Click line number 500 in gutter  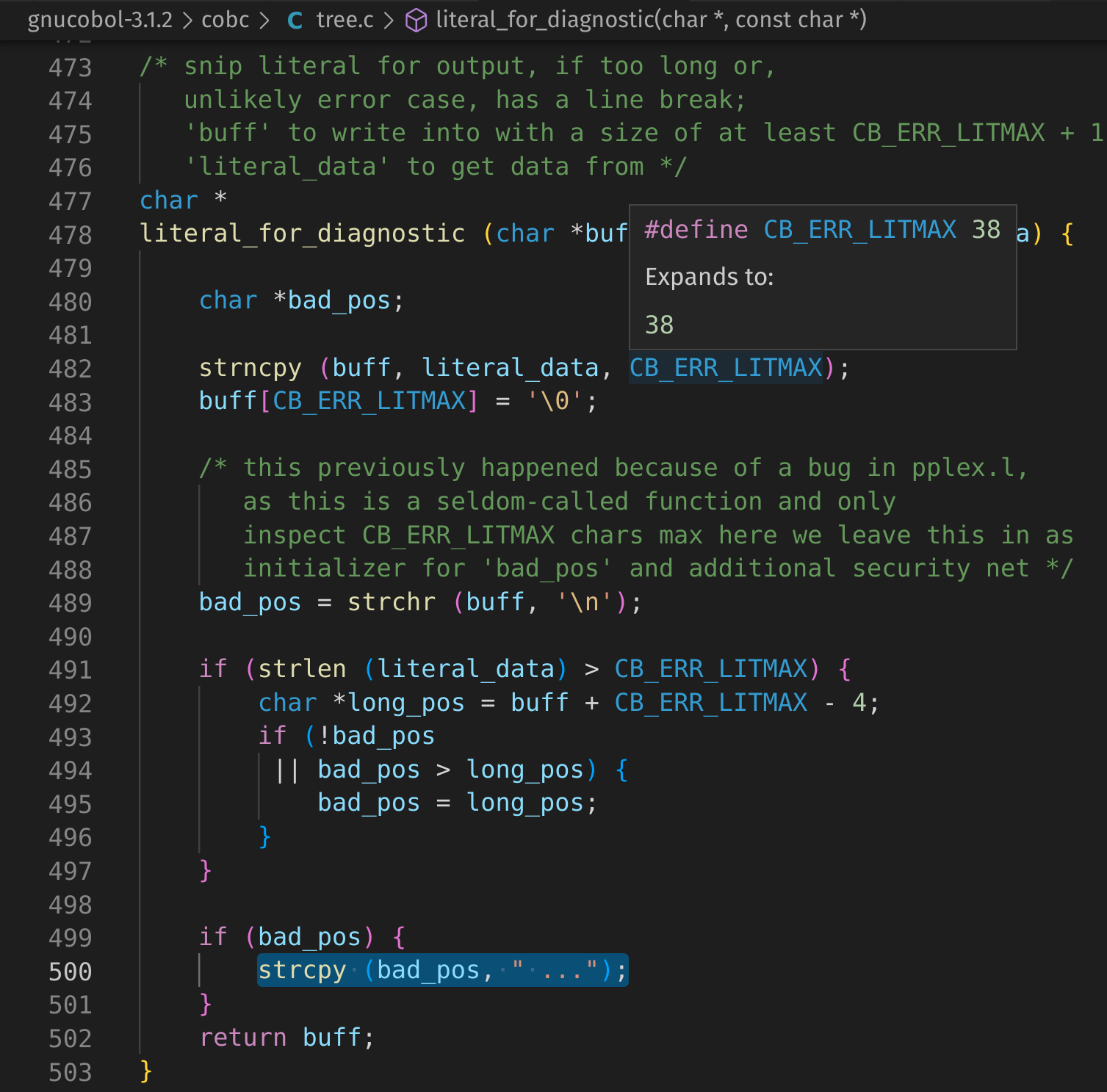click(x=71, y=972)
